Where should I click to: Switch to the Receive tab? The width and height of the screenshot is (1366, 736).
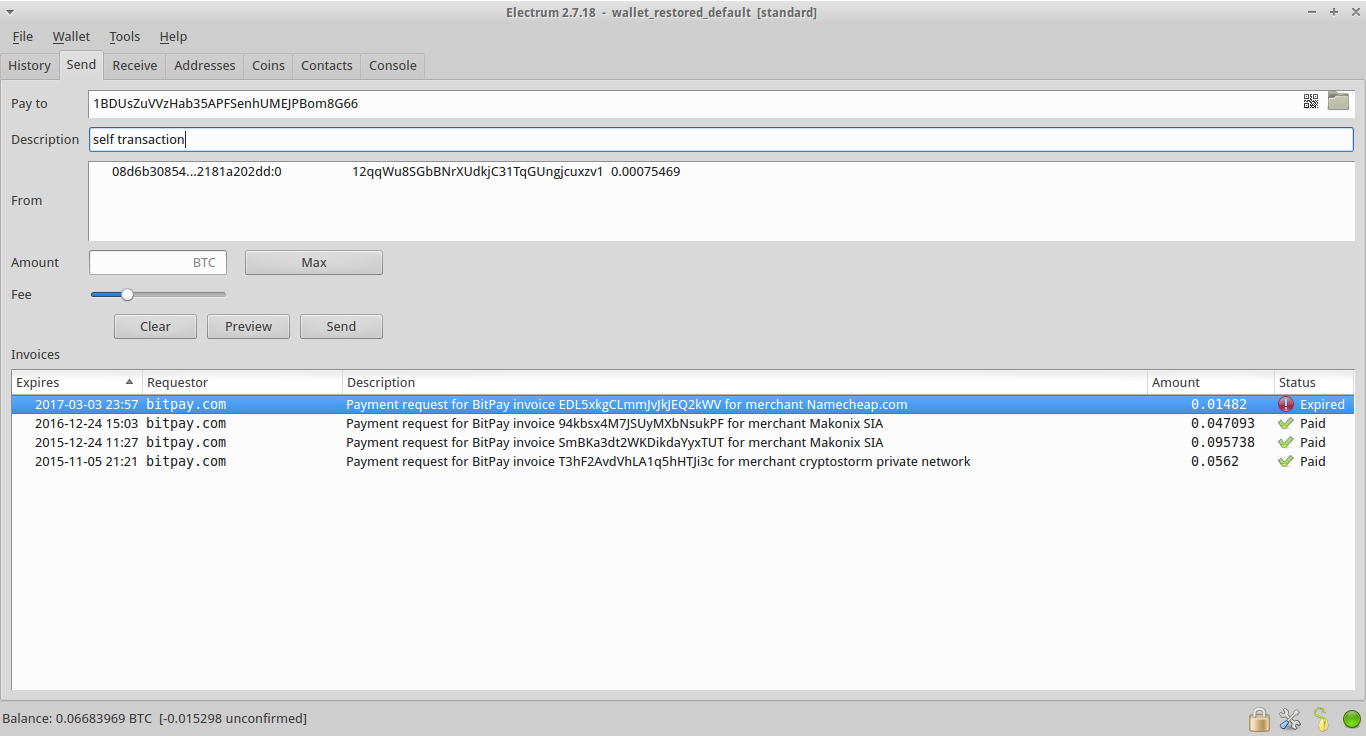[x=134, y=66]
